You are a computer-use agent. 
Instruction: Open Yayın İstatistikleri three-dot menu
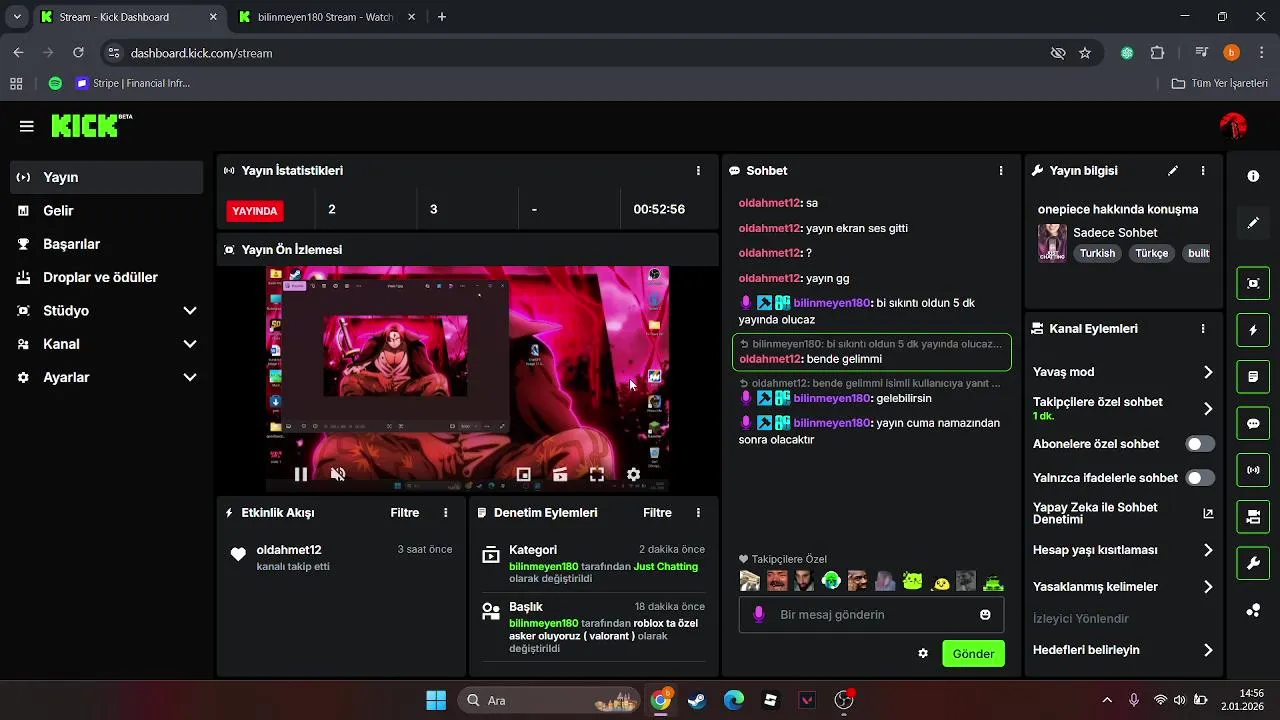click(x=698, y=171)
